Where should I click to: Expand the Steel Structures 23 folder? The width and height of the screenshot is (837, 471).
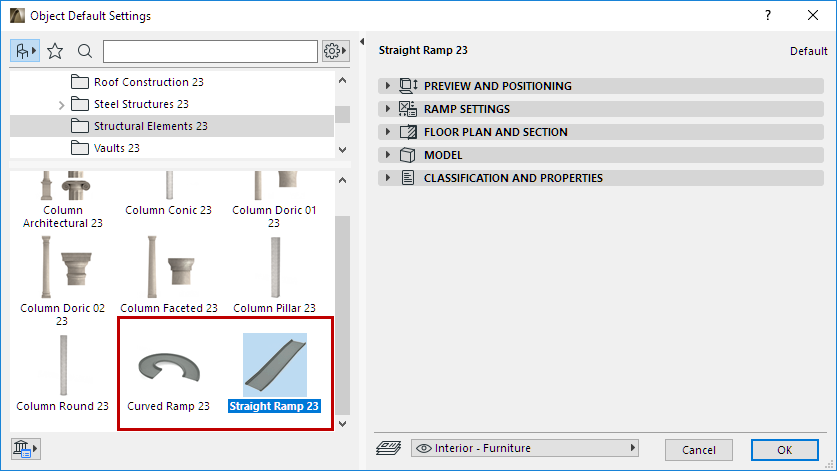61,104
